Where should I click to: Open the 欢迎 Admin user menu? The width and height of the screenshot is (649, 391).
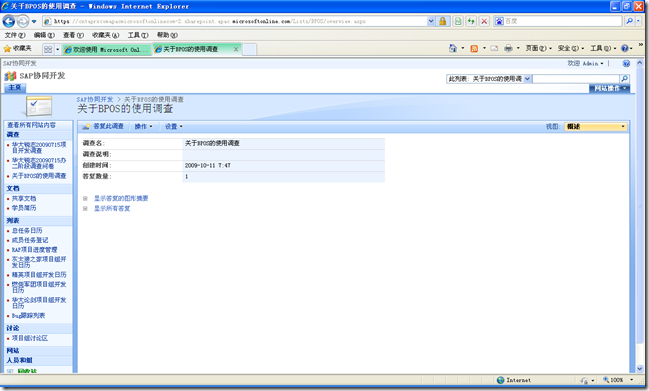585,63
